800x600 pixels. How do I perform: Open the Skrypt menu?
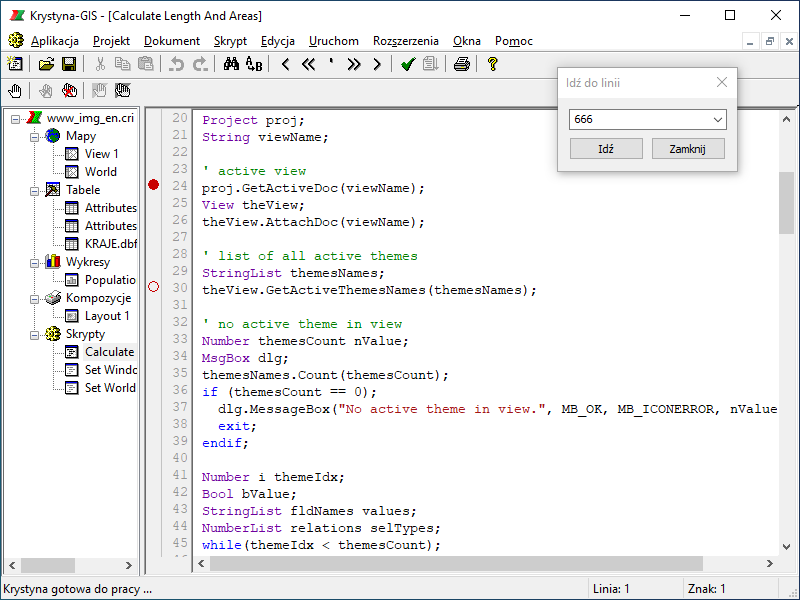[230, 41]
